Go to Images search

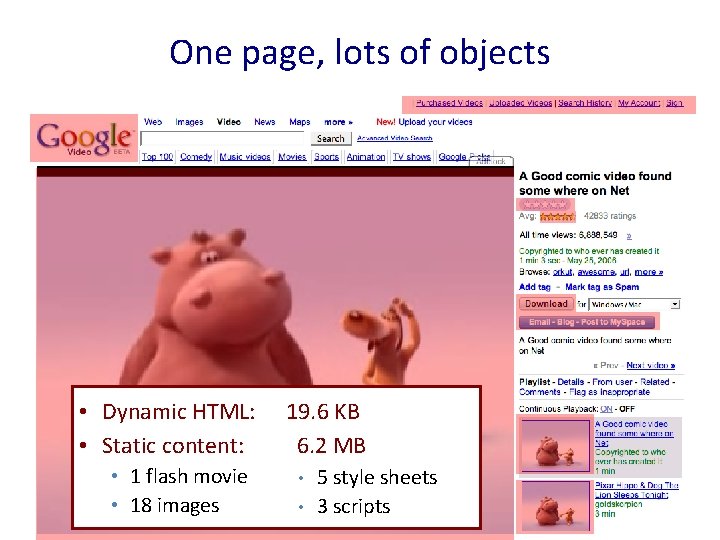(x=189, y=122)
